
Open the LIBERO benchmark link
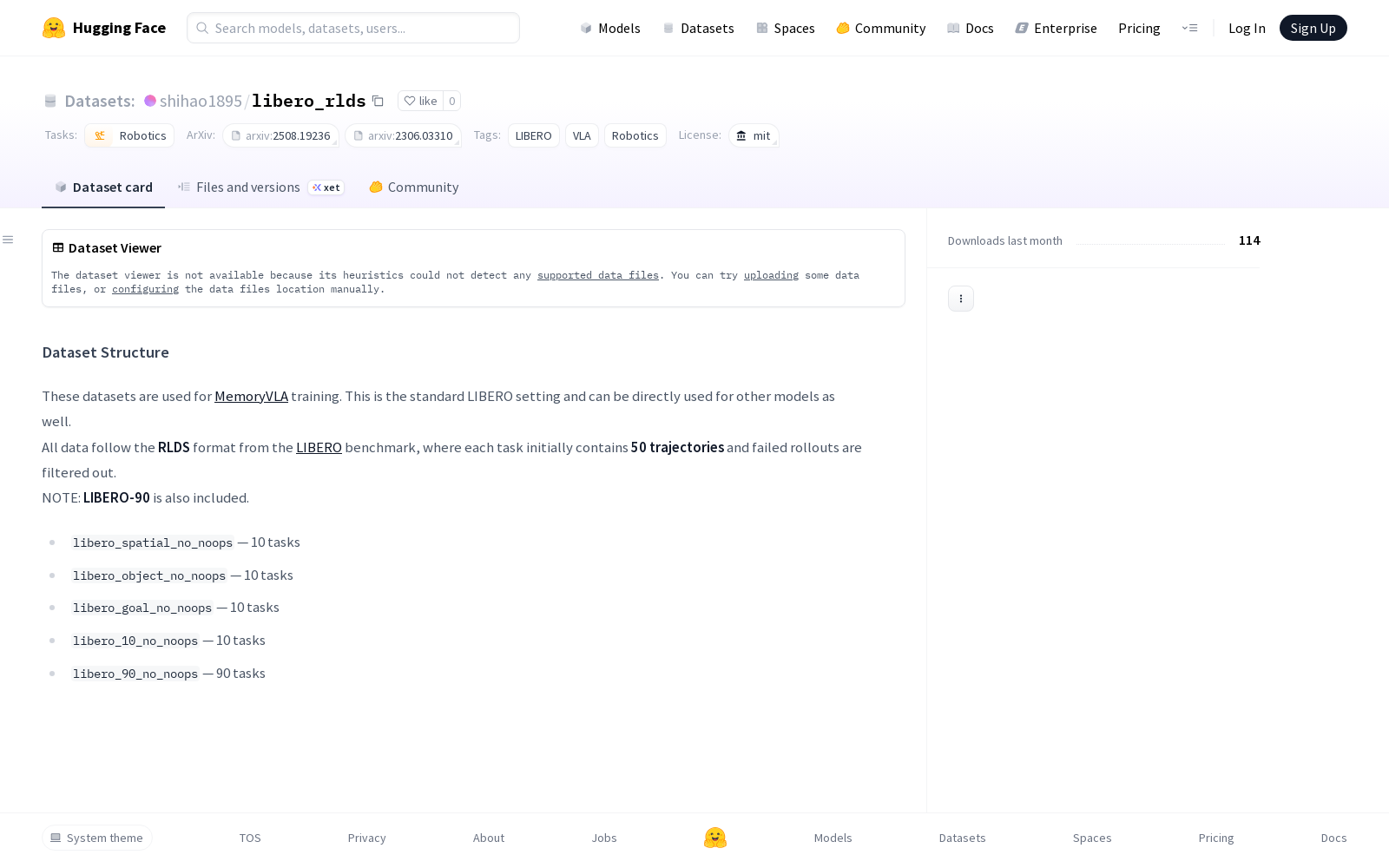[x=319, y=448]
